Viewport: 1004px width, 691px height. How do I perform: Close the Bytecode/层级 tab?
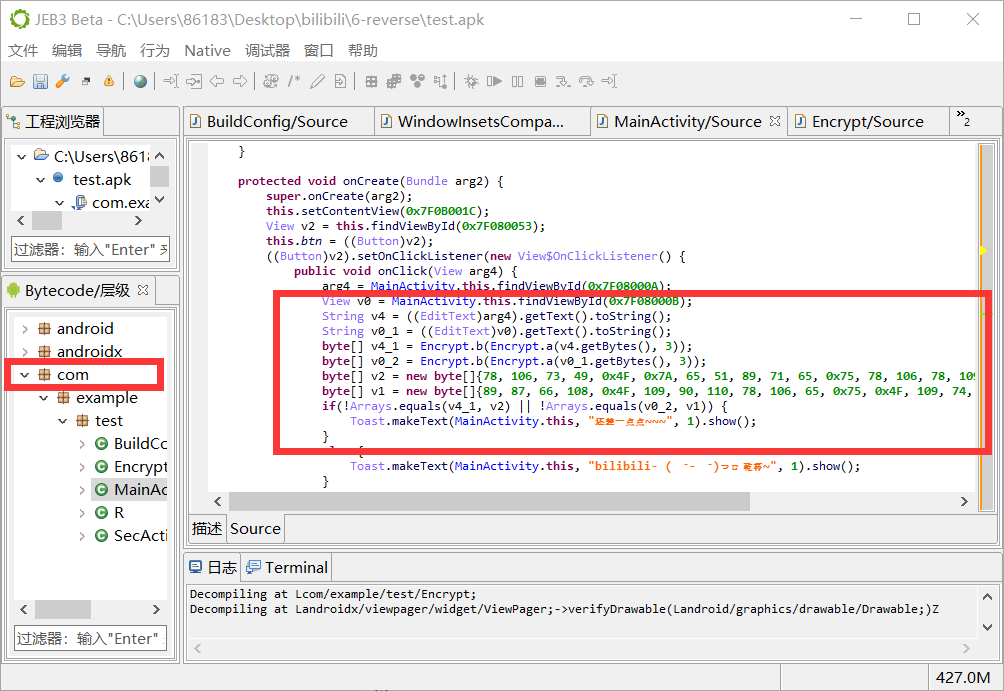[x=143, y=290]
